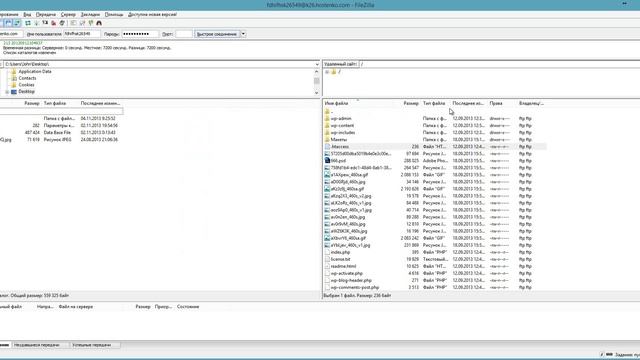This screenshot has width=640, height=360.
Task: Click local tree scrollbar up arrow
Action: 317,71
